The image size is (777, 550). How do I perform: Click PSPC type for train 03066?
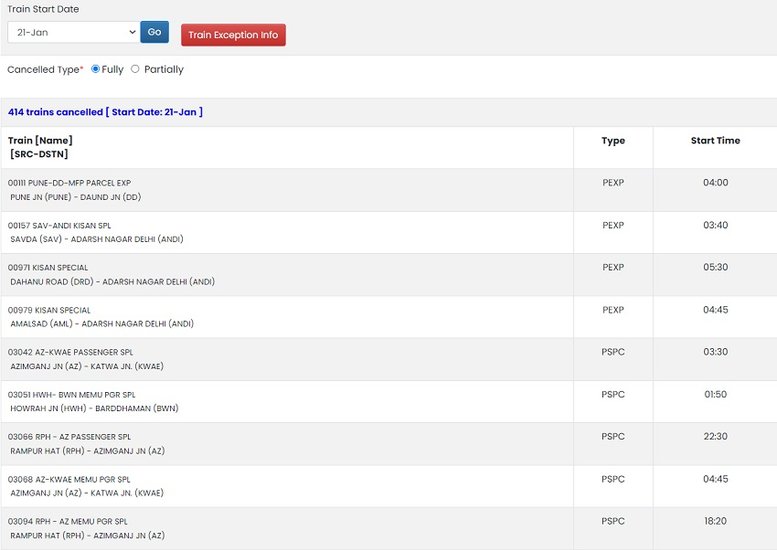point(613,437)
